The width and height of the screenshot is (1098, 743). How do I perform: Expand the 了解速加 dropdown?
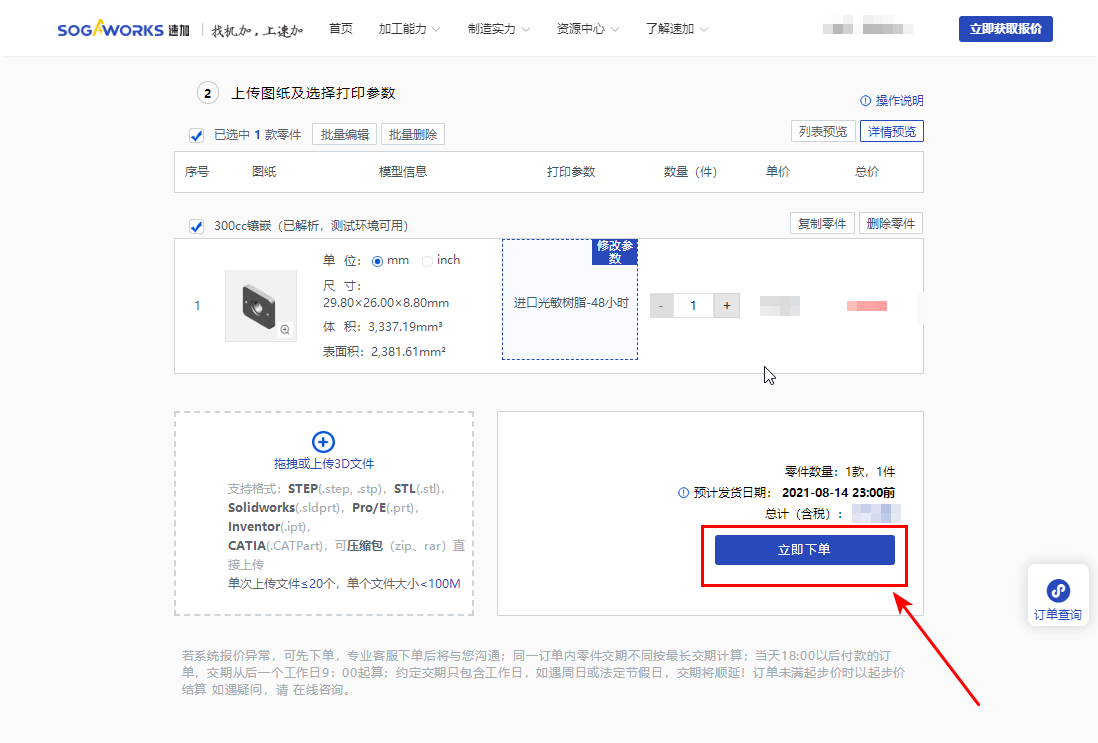[x=668, y=28]
